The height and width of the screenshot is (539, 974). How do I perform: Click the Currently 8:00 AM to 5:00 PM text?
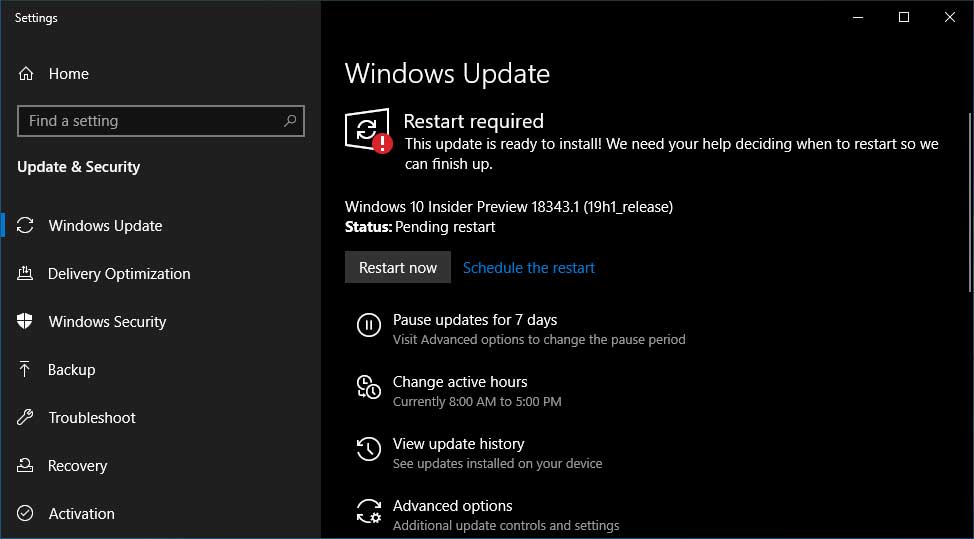coord(477,402)
